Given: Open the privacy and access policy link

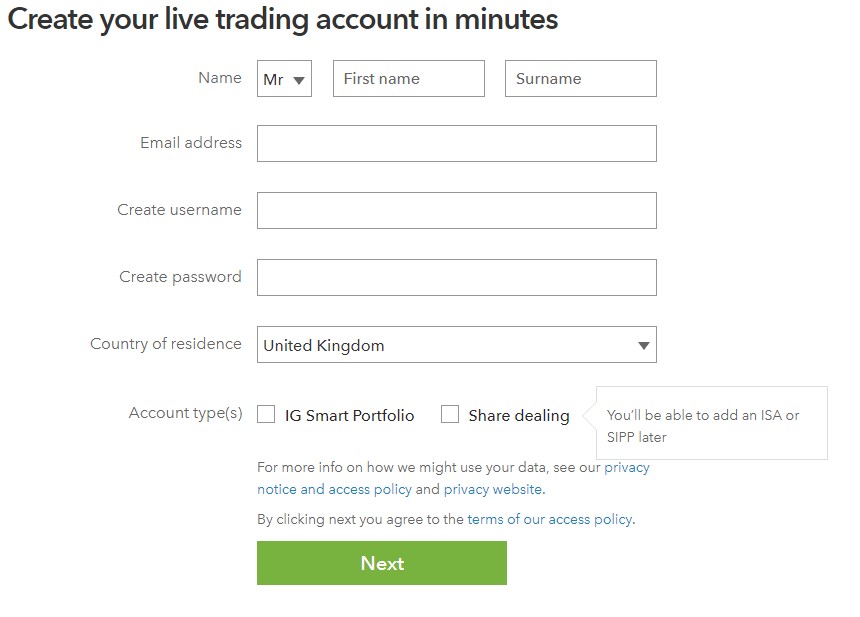Looking at the screenshot, I should (334, 489).
